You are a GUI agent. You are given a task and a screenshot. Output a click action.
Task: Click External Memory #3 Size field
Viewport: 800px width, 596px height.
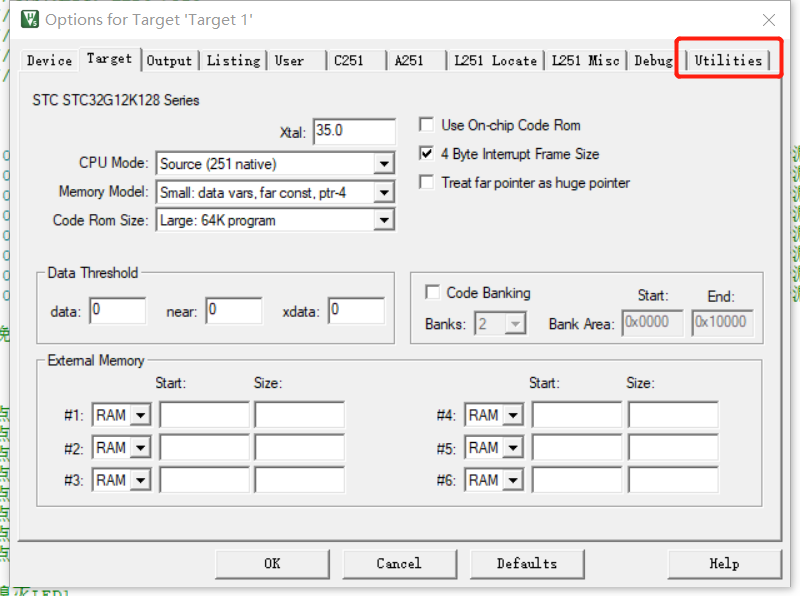pos(300,480)
